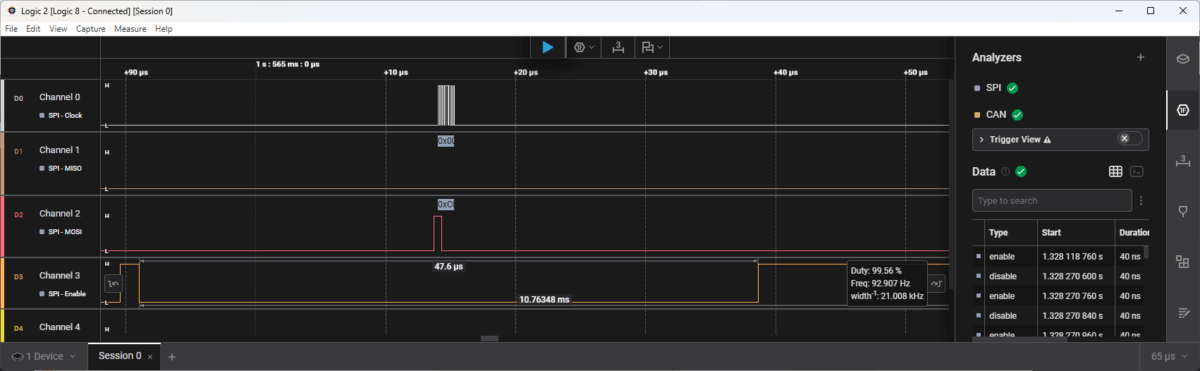Select the Session 0 tab

pyautogui.click(x=119, y=356)
